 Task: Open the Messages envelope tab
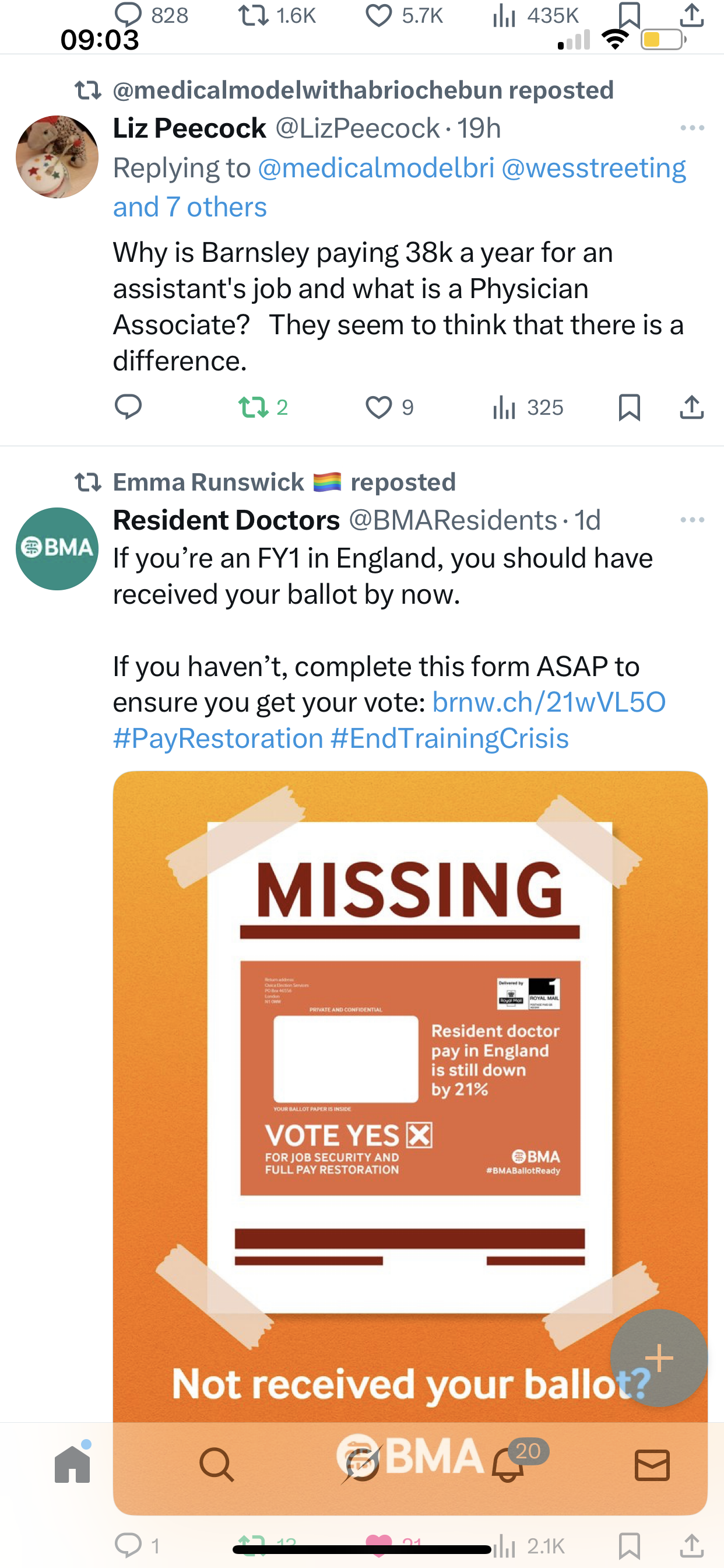coord(652,1465)
